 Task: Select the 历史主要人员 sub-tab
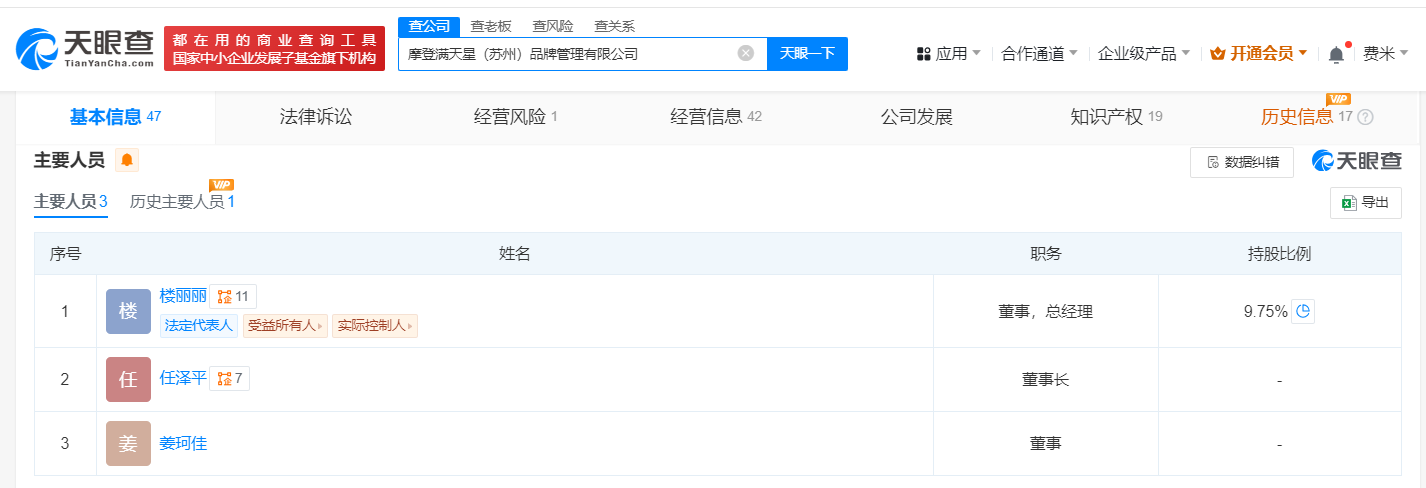pos(182,201)
